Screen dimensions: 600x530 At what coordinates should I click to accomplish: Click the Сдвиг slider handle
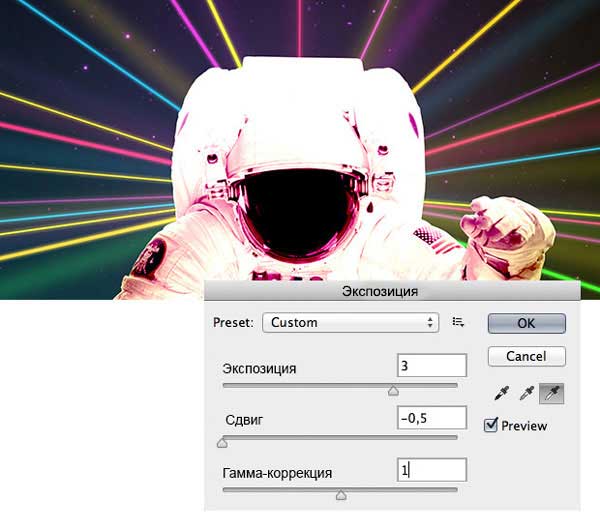[x=222, y=443]
